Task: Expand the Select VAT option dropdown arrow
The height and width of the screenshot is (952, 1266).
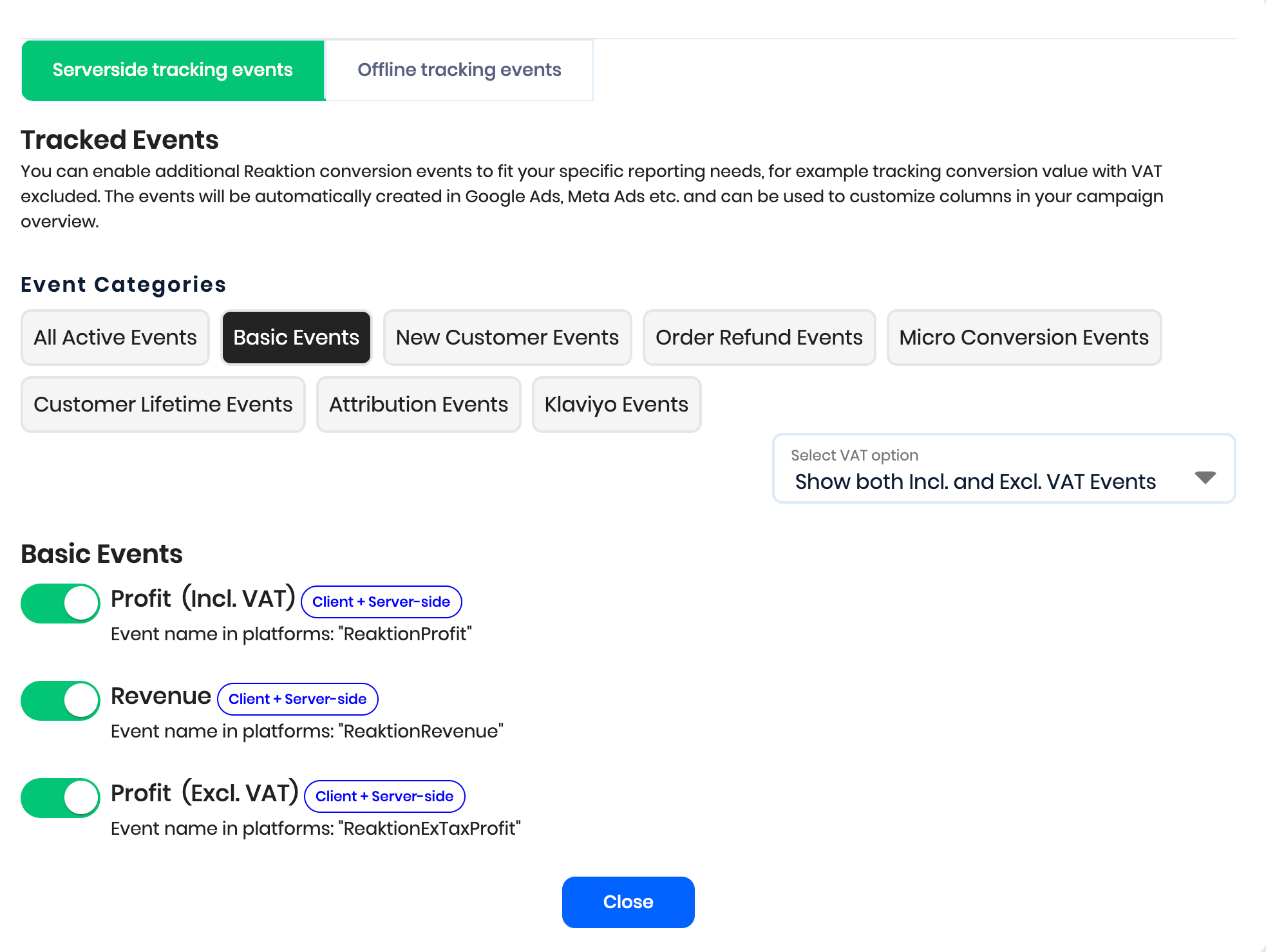Action: pyautogui.click(x=1205, y=477)
